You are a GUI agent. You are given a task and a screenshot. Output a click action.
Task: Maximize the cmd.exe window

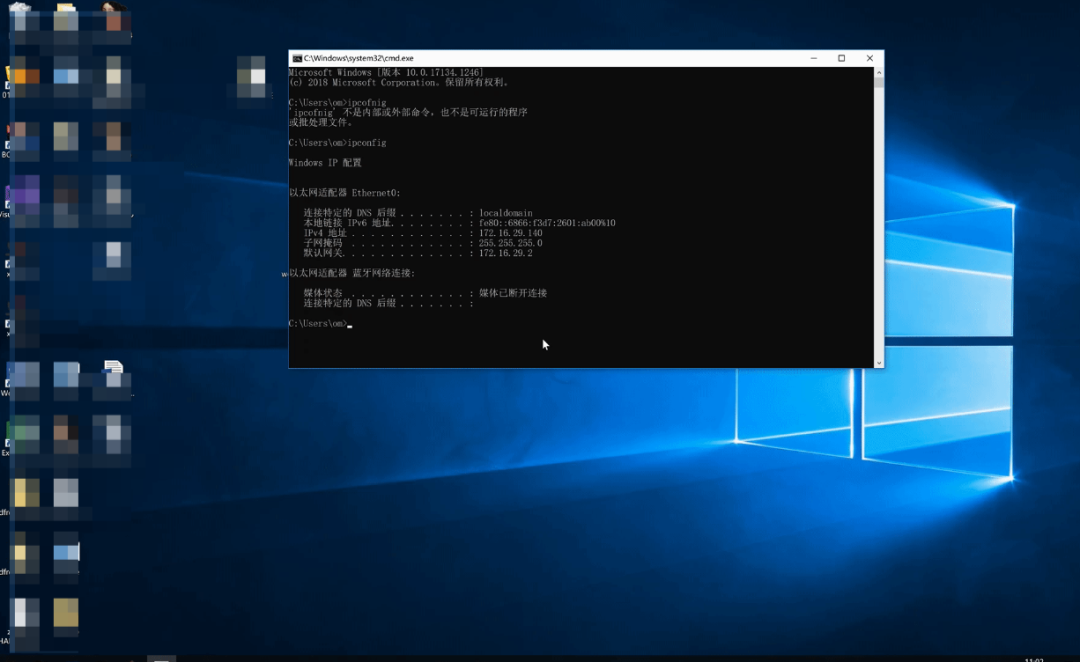[841, 59]
